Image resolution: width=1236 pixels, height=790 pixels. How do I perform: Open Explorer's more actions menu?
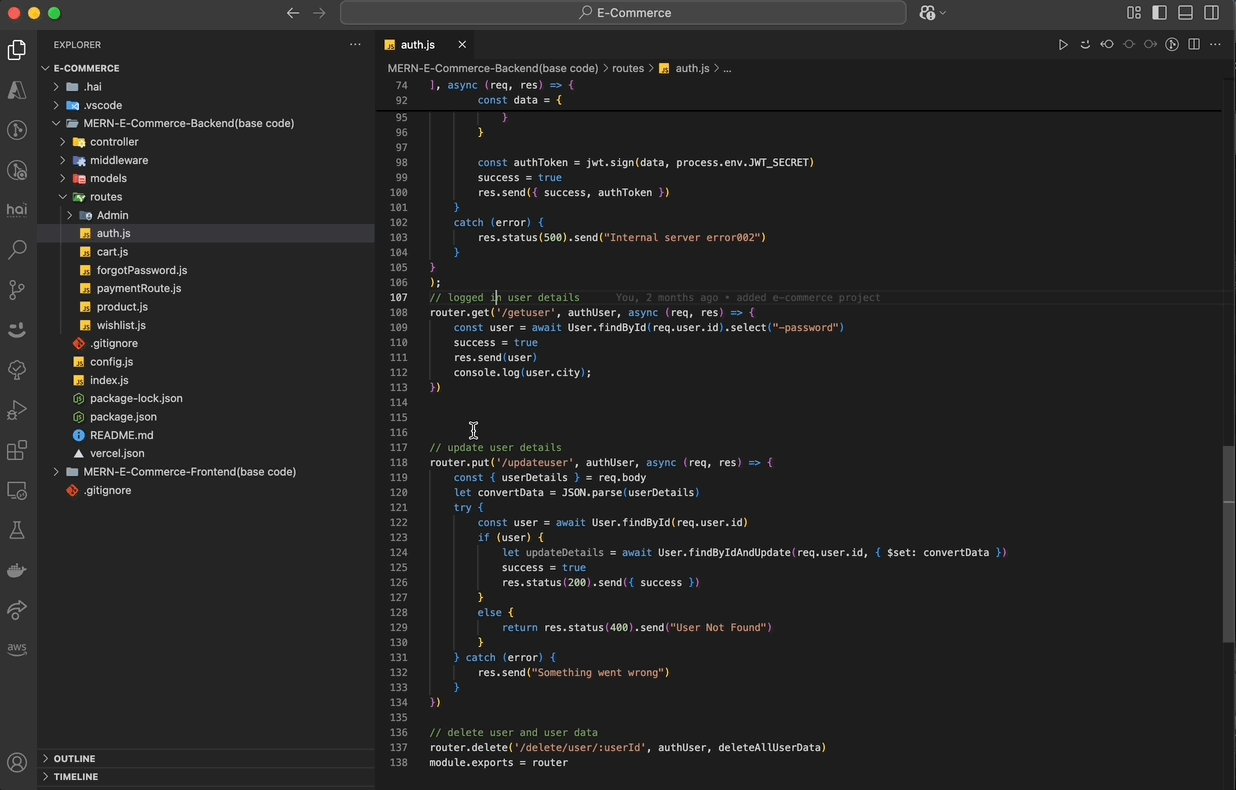[355, 45]
